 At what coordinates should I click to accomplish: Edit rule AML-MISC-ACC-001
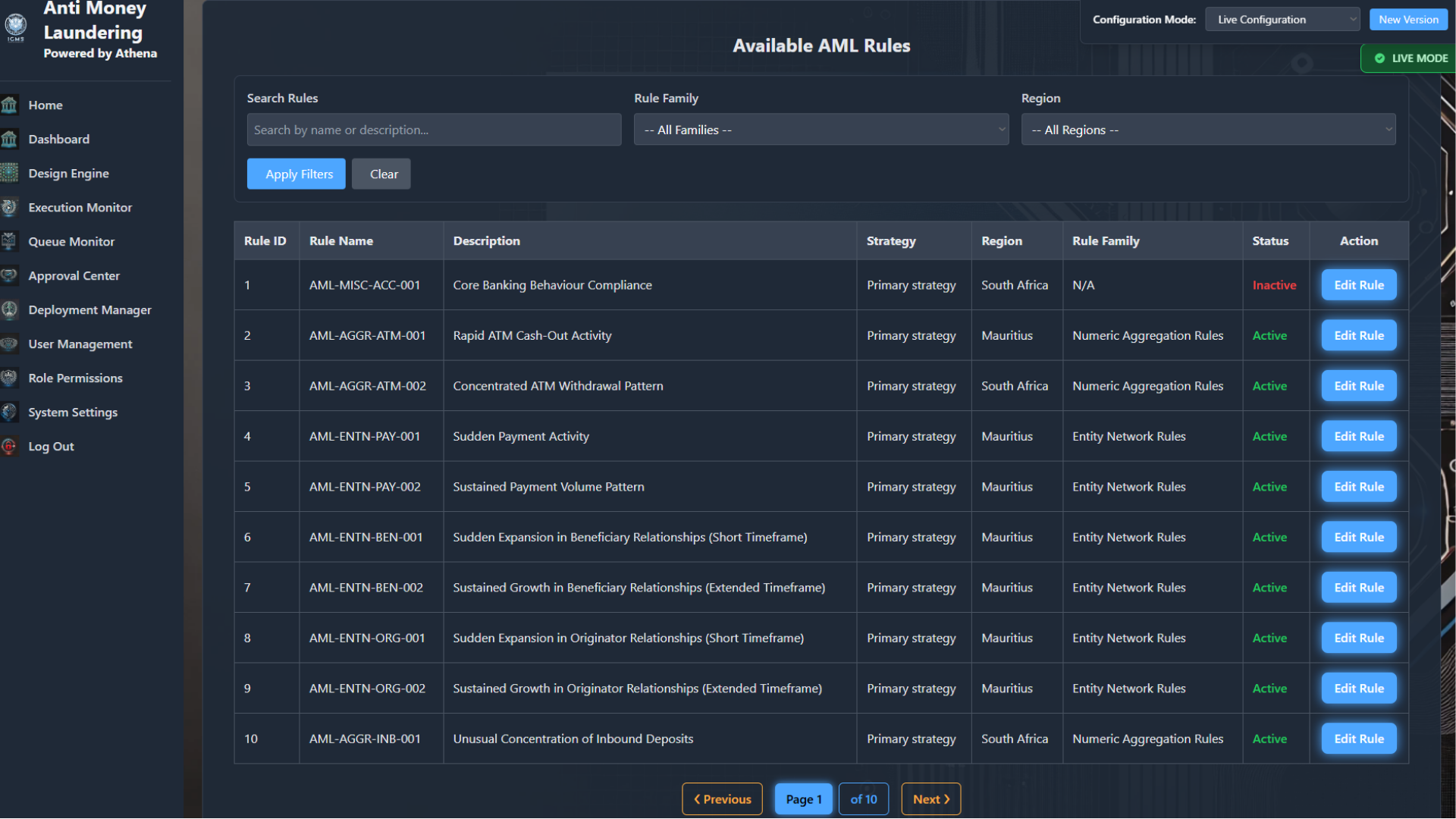[x=1358, y=285]
